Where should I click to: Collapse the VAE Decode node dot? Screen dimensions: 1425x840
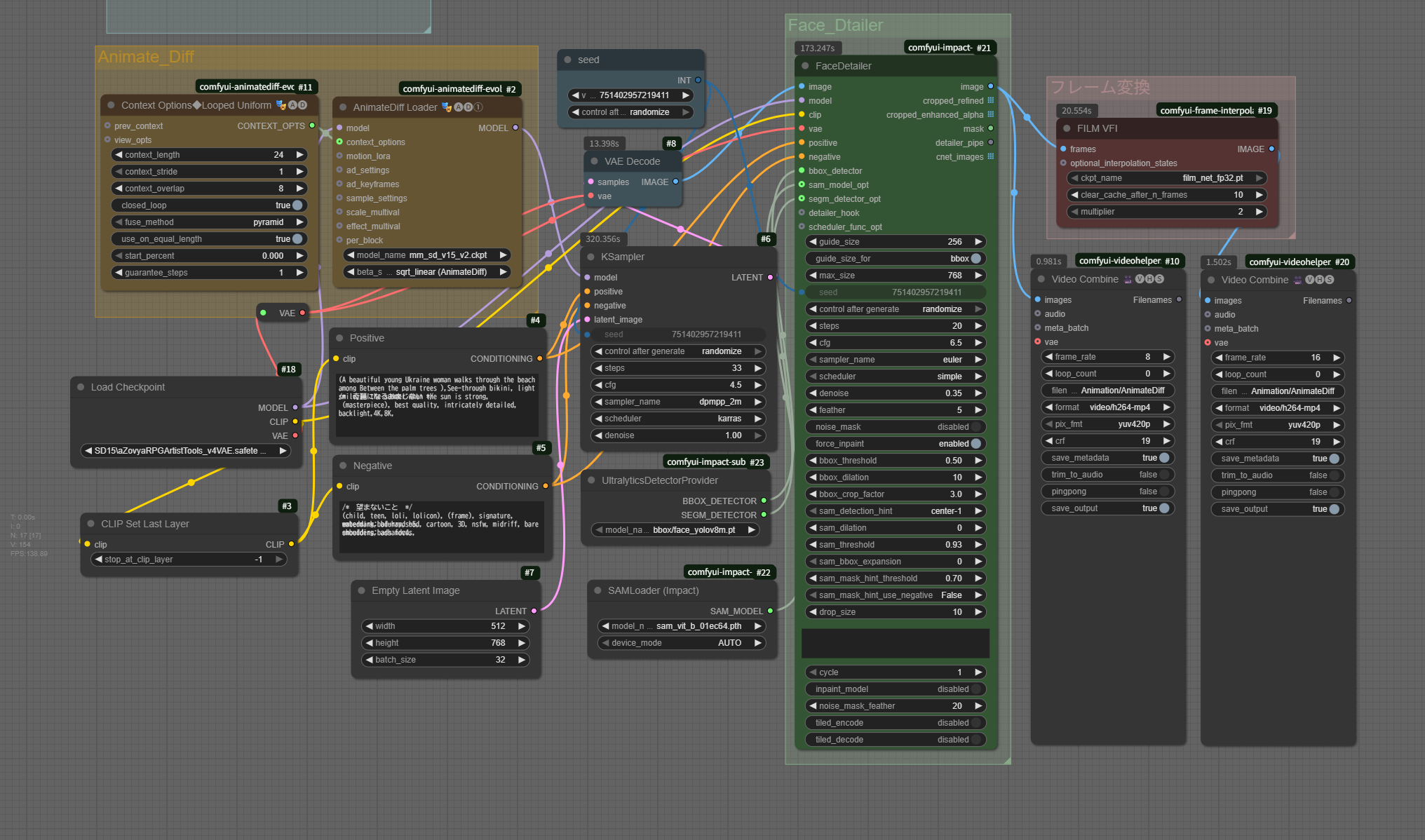[595, 161]
